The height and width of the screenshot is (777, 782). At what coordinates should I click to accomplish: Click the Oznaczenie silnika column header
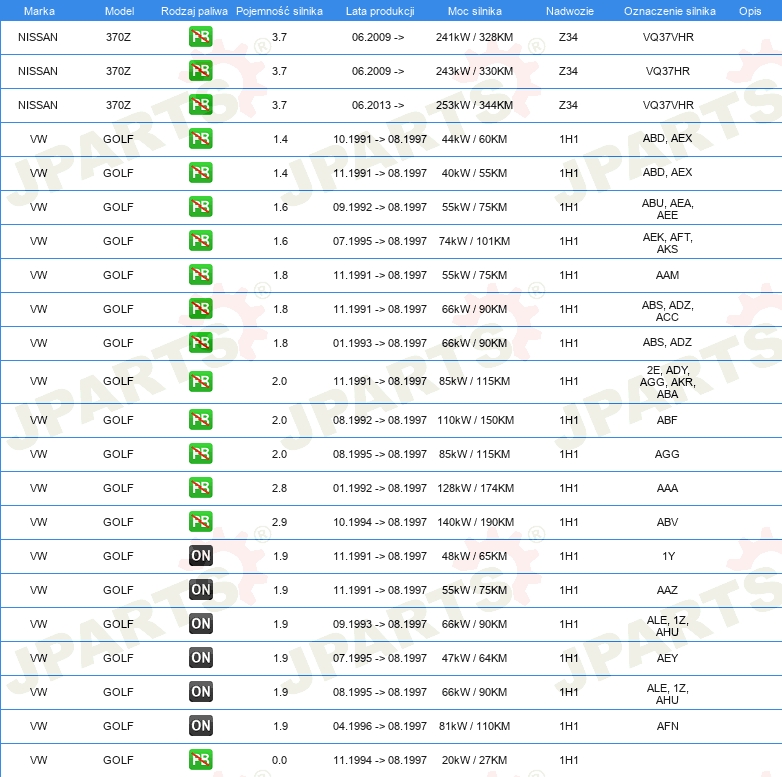[x=669, y=11]
